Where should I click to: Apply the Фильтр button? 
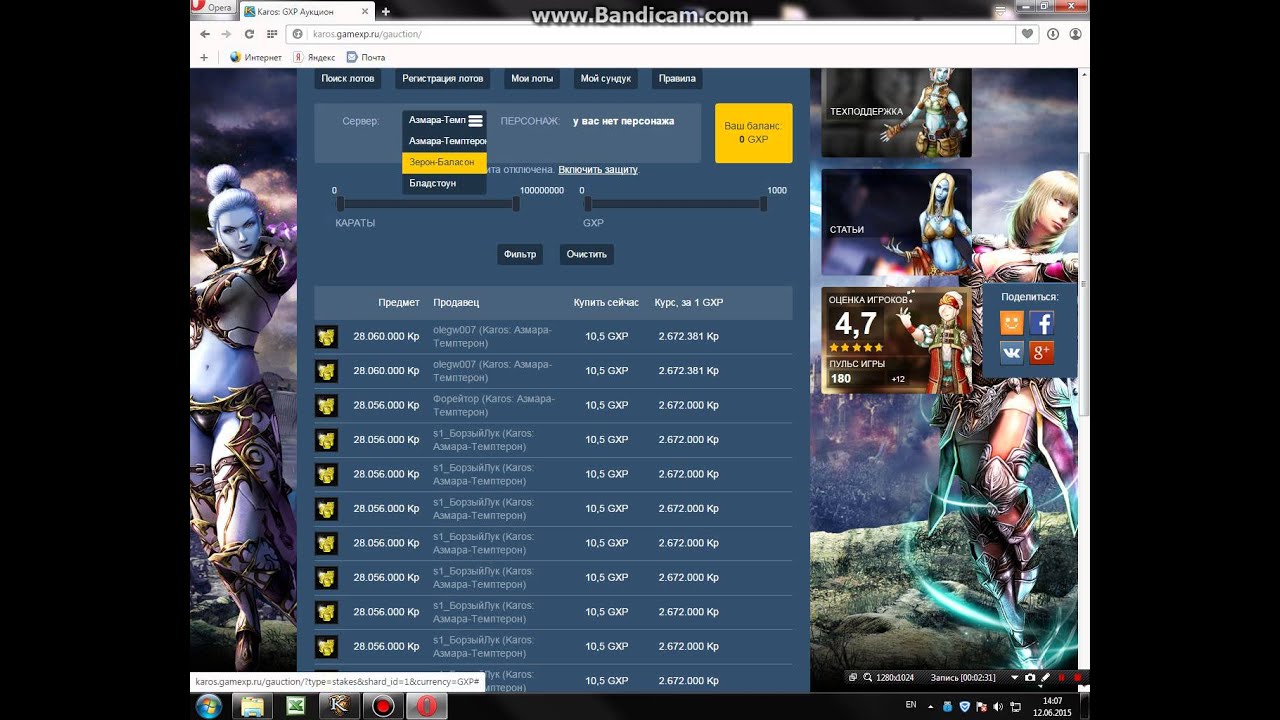[x=520, y=254]
